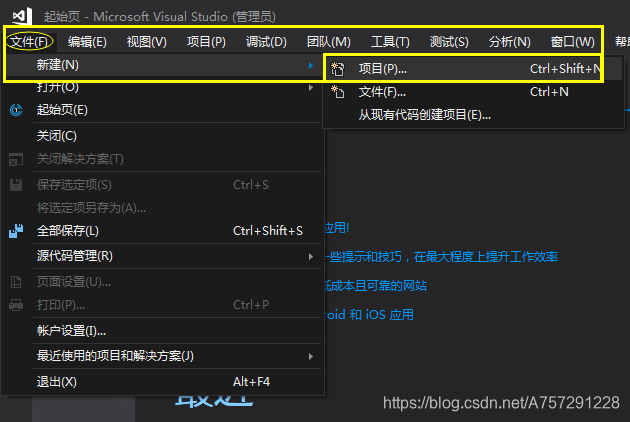Select 退出(X) to exit
The image size is (630, 422).
coord(162,382)
